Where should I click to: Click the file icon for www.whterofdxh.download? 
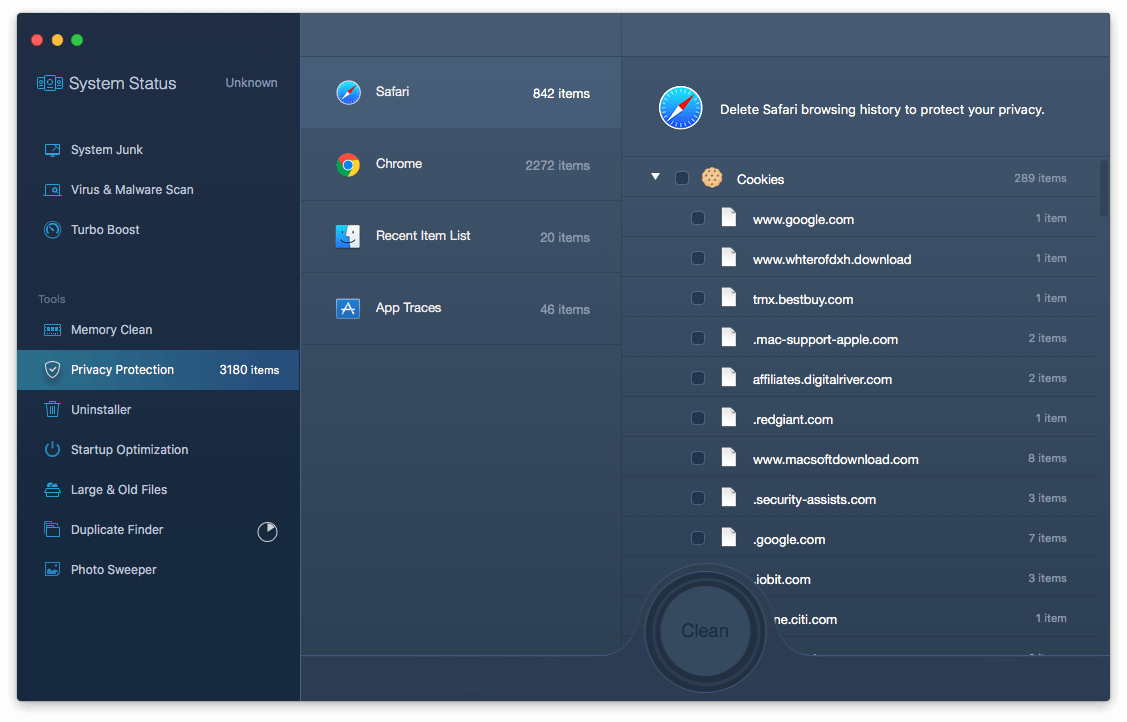click(729, 258)
